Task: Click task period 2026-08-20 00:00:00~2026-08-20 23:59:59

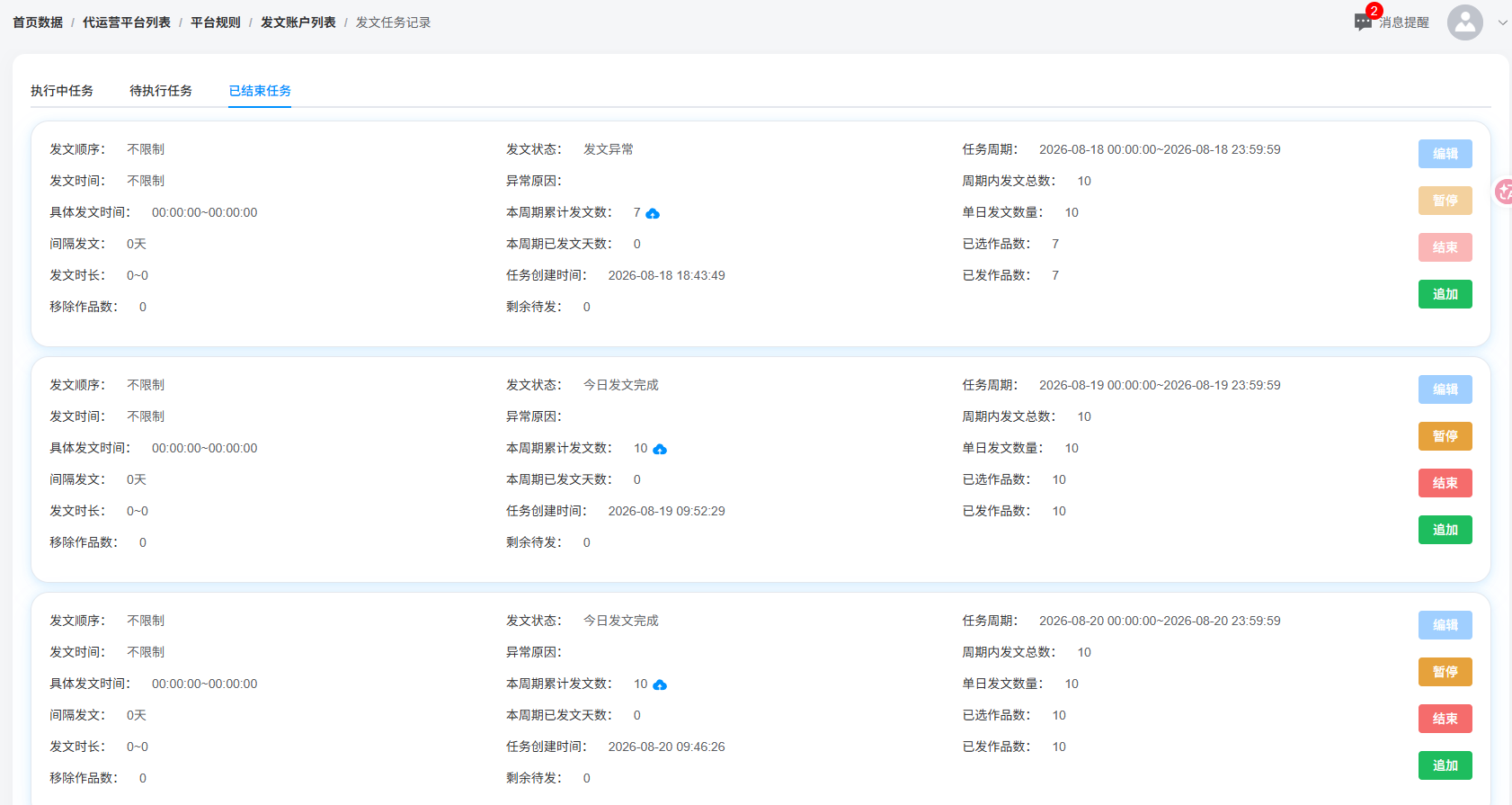Action: click(1160, 621)
